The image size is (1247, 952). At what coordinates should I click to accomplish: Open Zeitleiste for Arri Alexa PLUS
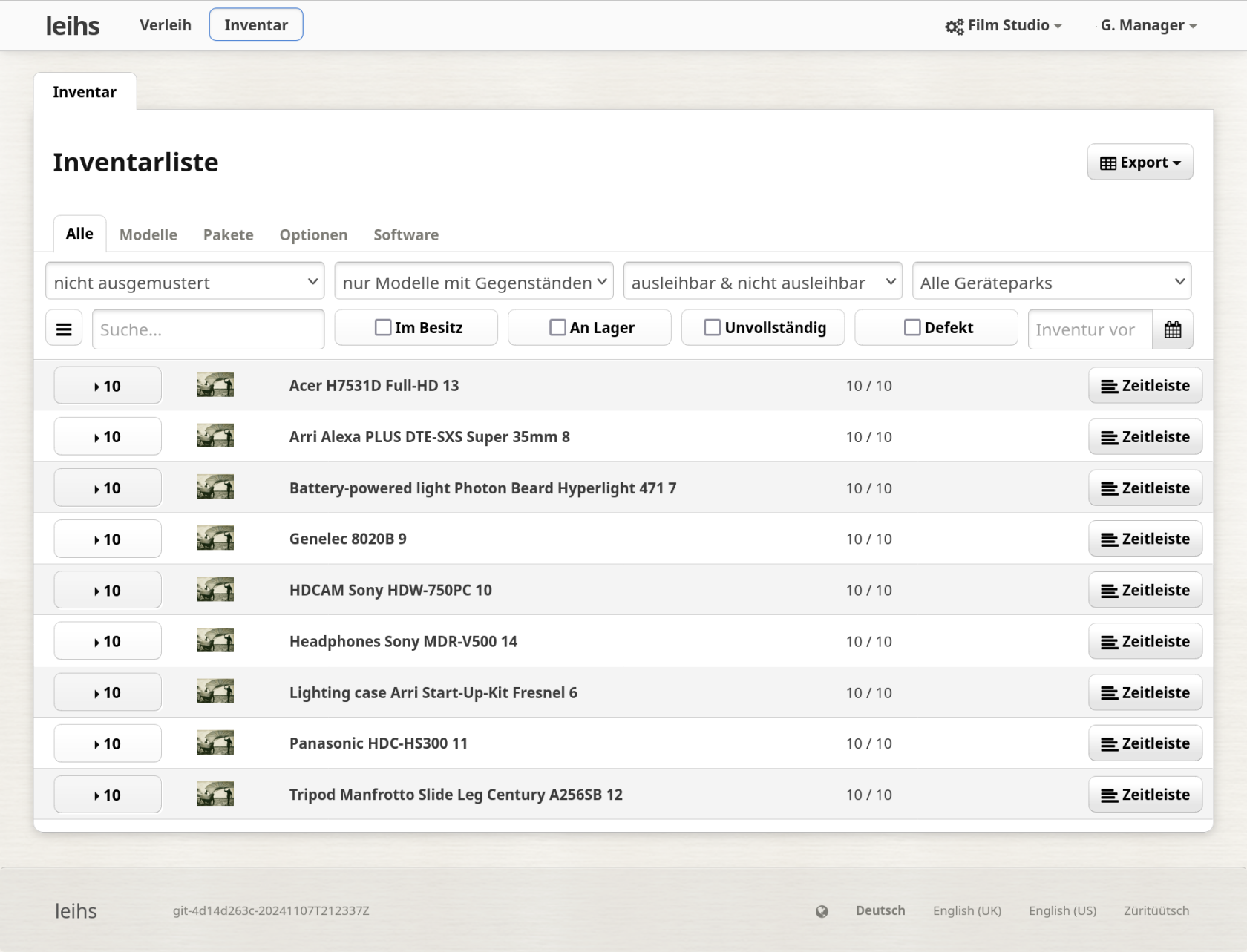1145,437
